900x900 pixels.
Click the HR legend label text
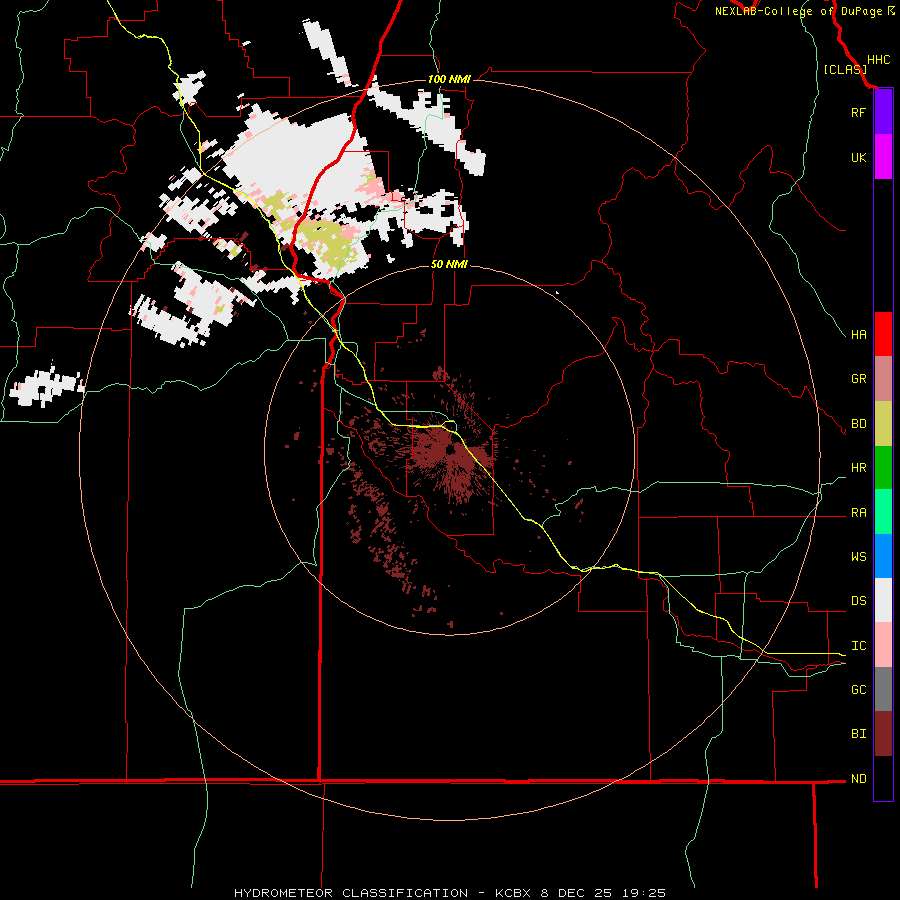click(858, 468)
